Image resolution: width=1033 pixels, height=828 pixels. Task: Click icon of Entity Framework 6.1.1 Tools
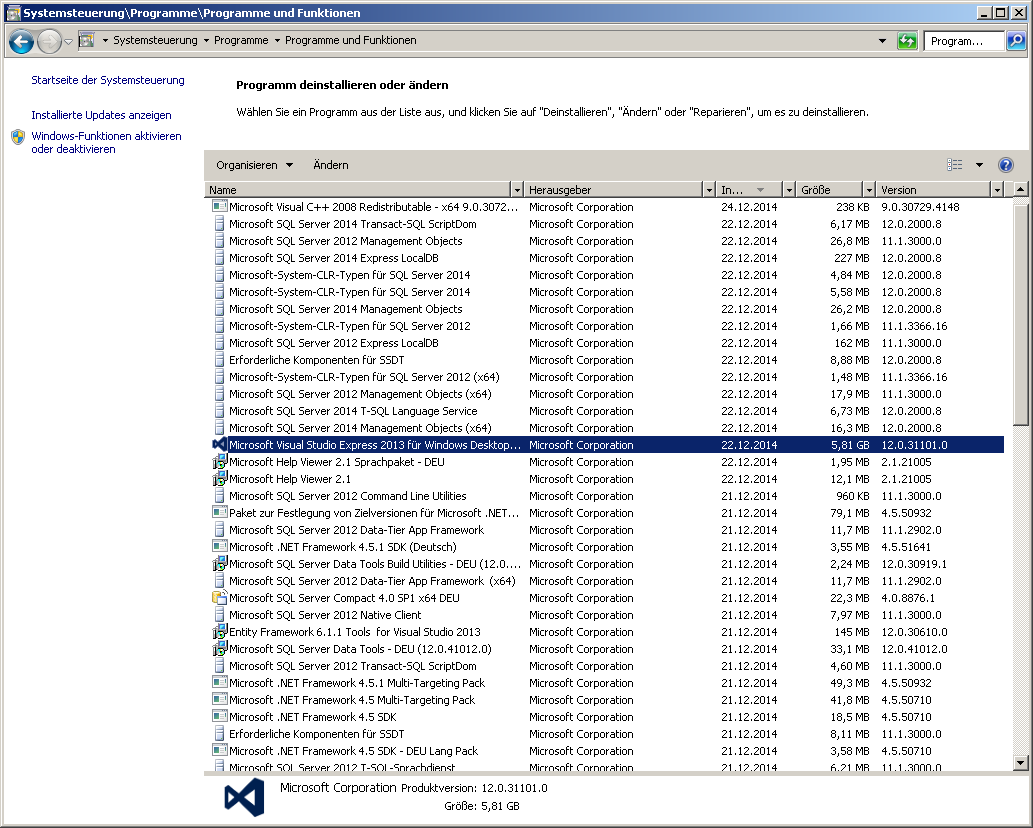[x=219, y=632]
